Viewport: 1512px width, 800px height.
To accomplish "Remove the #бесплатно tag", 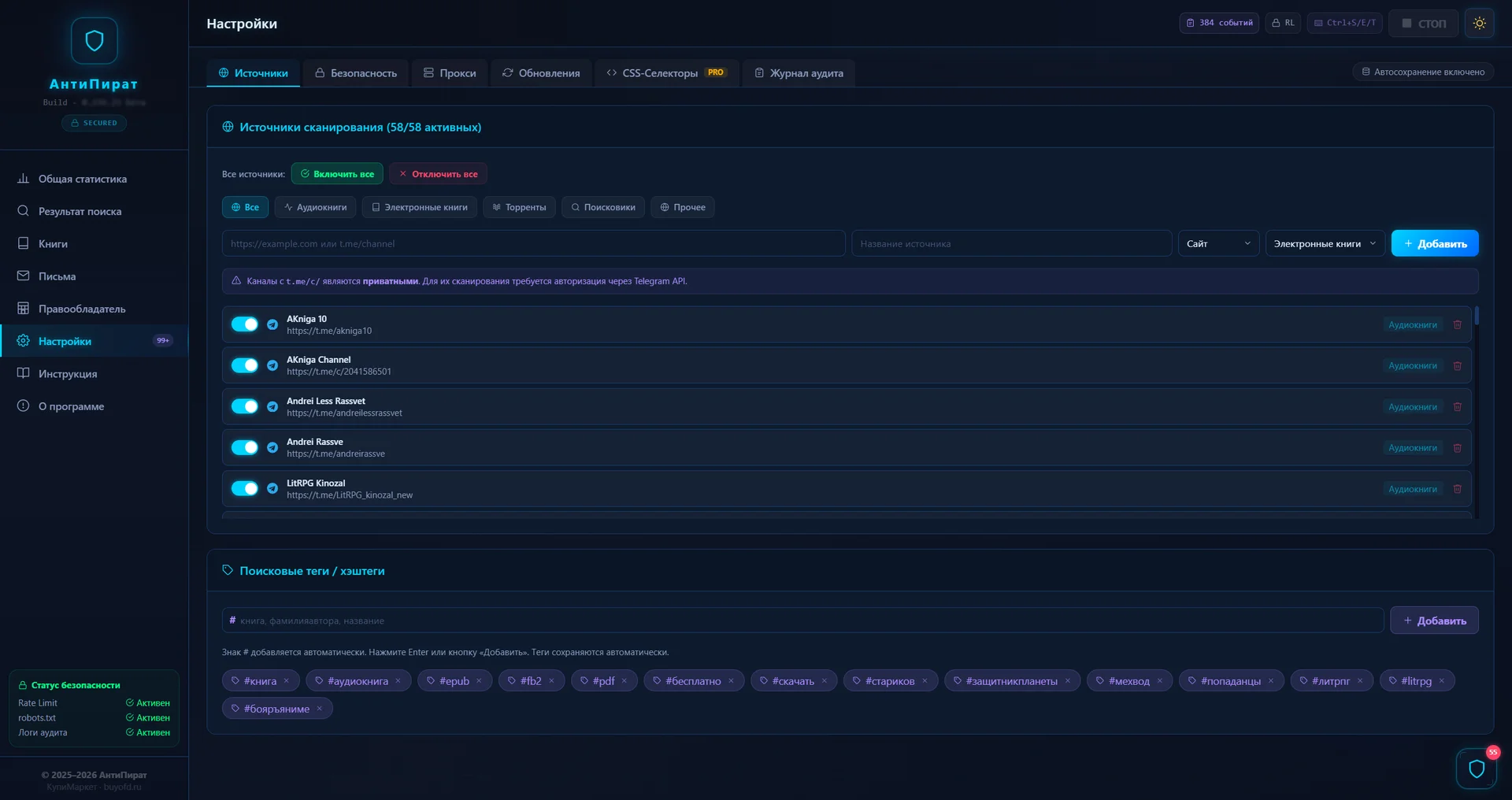I will 731,681.
